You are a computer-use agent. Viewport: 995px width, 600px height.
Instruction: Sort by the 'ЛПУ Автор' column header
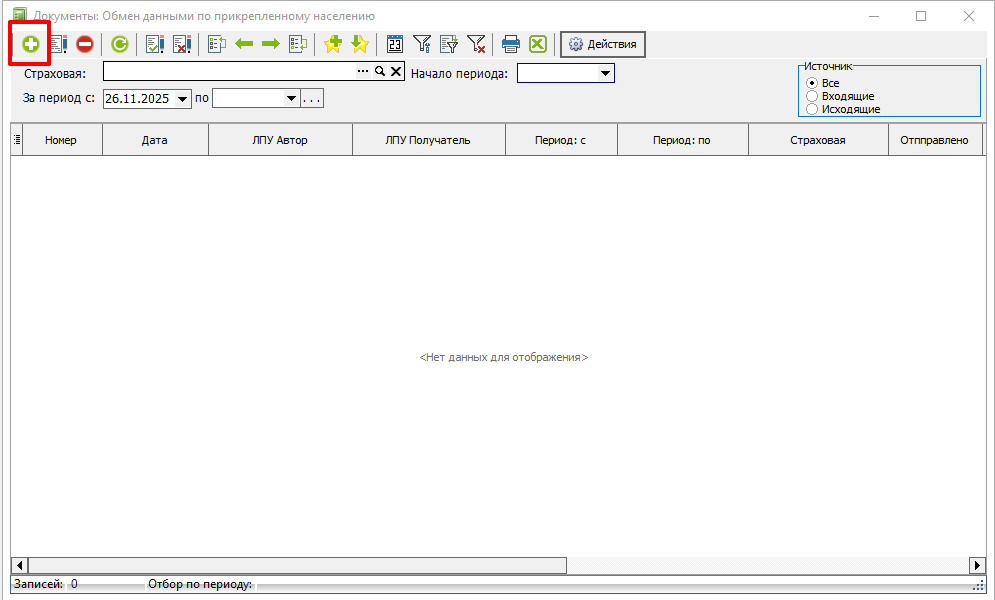click(280, 140)
